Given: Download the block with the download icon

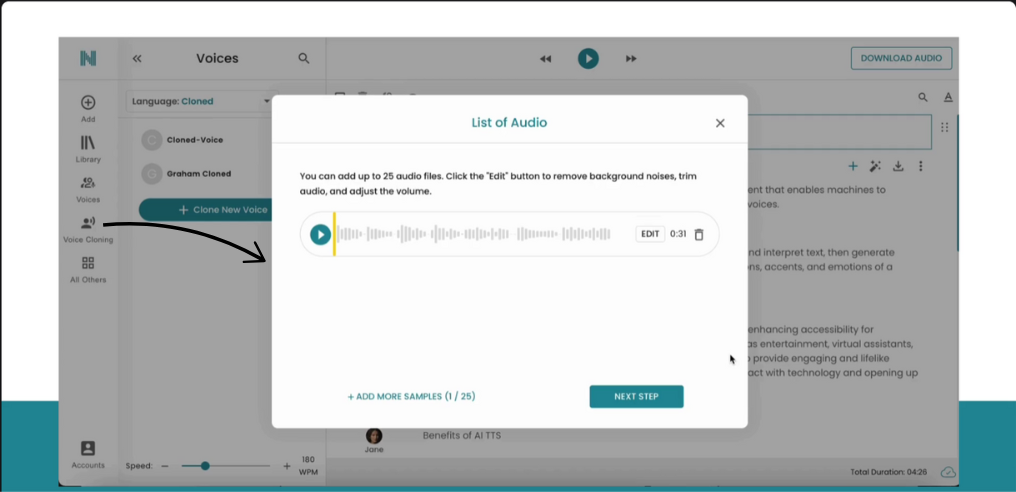Looking at the screenshot, I should [898, 166].
